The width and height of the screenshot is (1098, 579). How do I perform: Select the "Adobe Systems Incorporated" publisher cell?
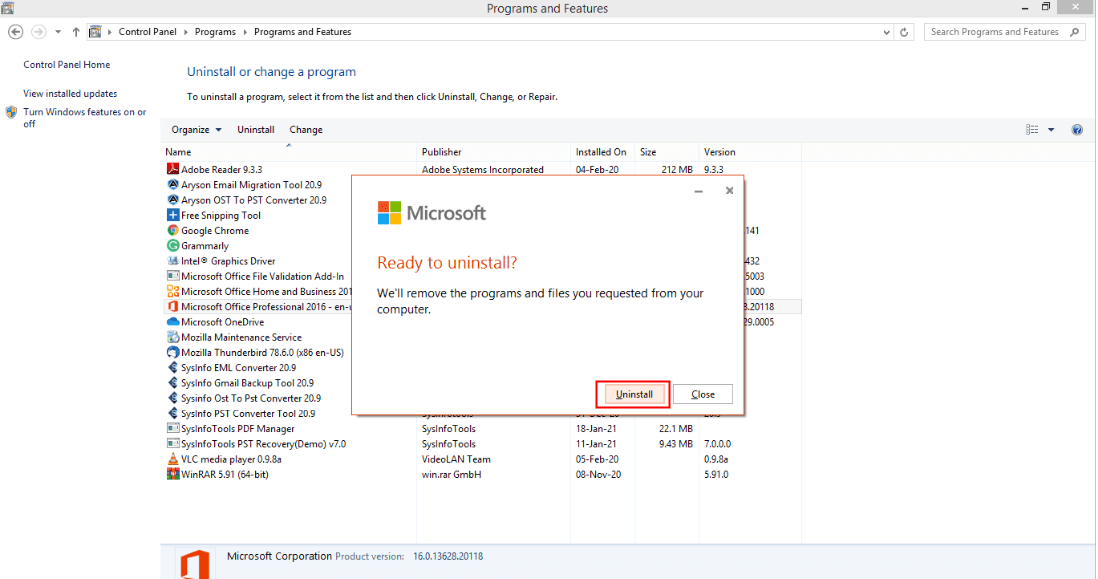point(482,169)
